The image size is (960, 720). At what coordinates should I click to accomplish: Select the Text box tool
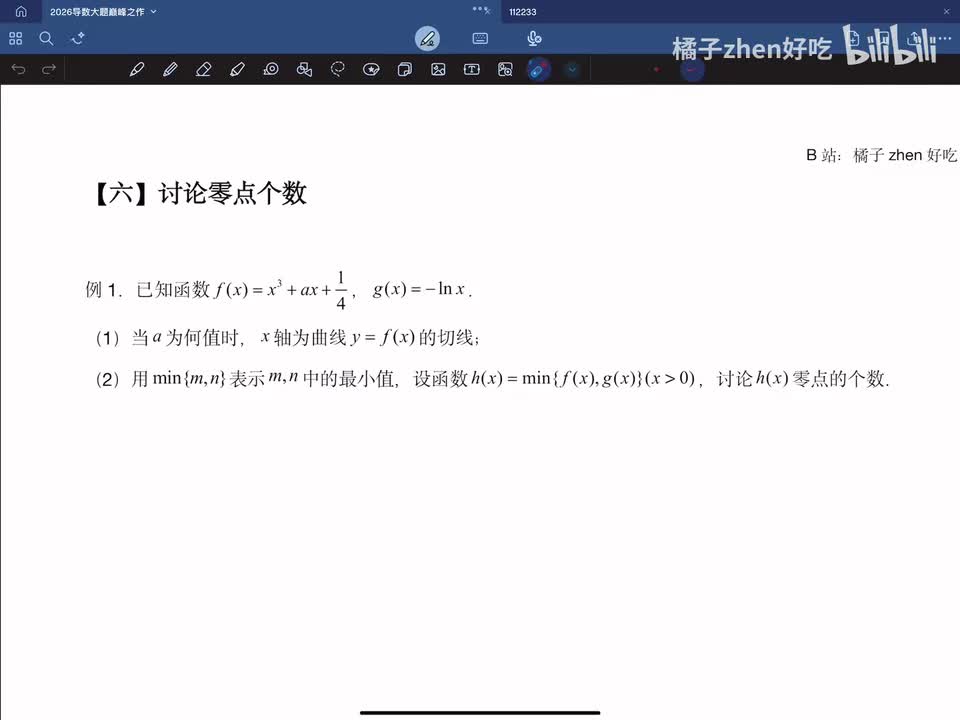click(x=471, y=69)
